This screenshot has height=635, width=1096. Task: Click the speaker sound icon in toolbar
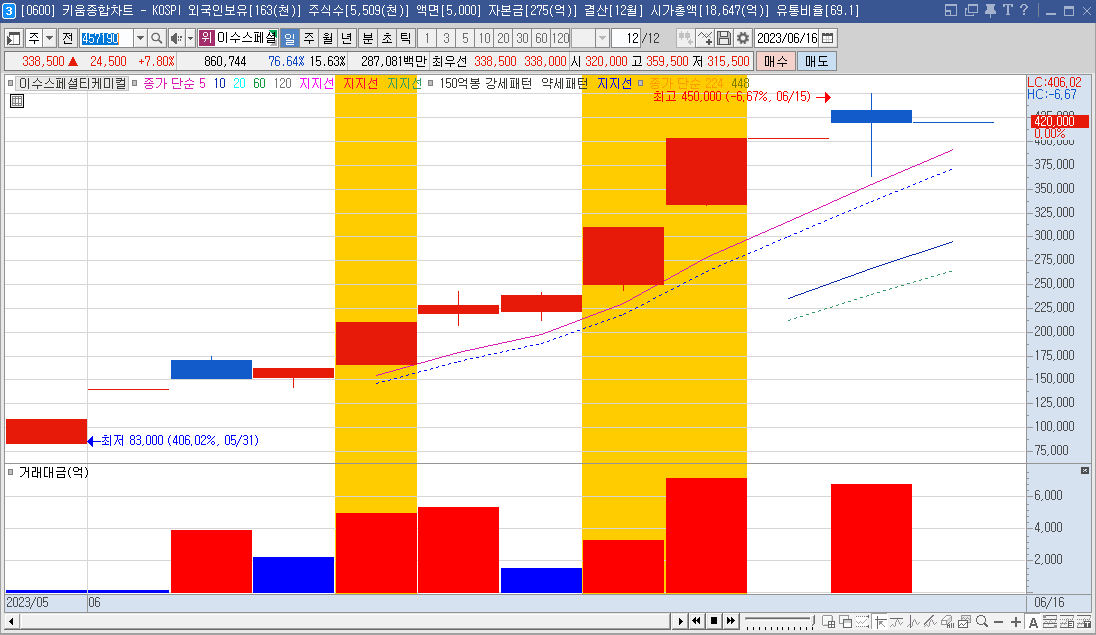tap(175, 38)
